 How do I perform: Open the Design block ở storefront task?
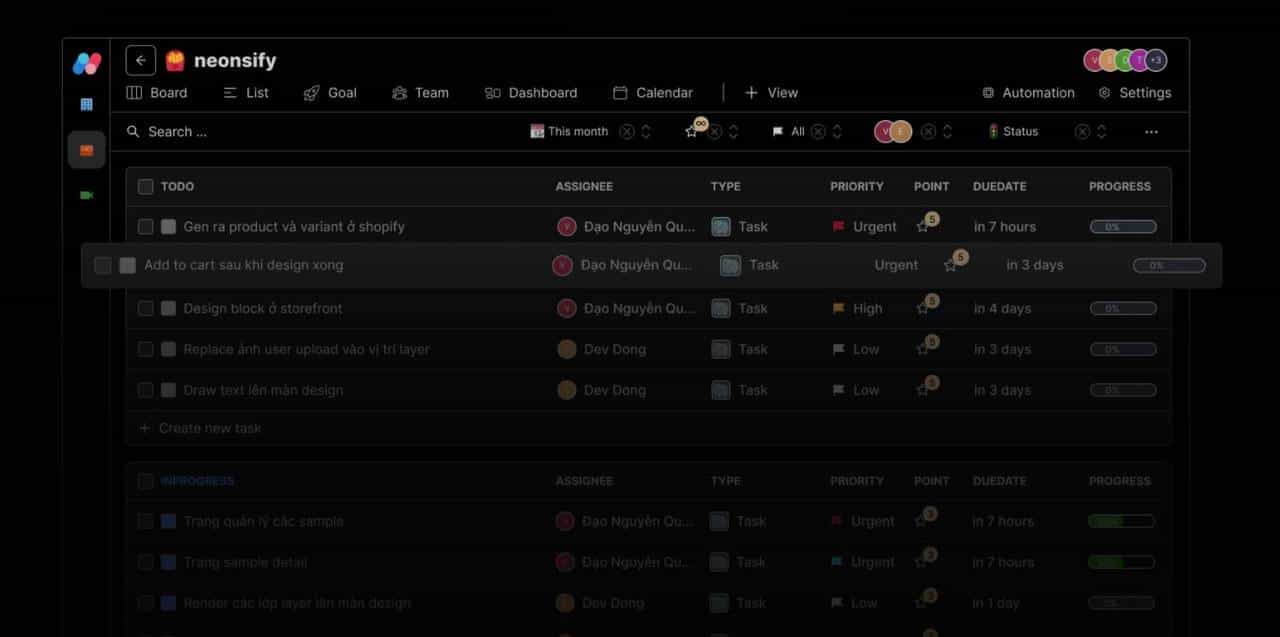point(263,309)
